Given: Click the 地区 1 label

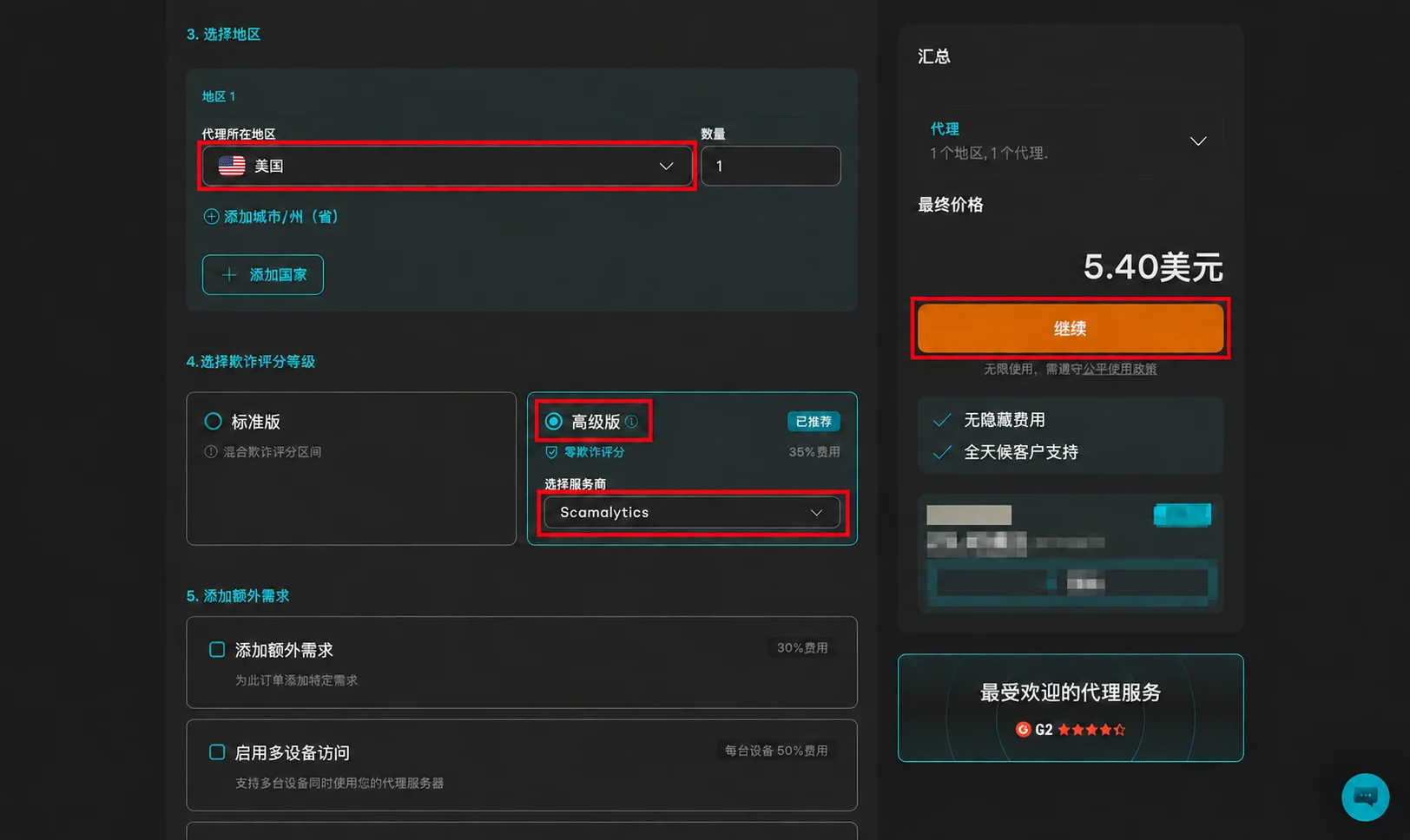Looking at the screenshot, I should [x=219, y=96].
